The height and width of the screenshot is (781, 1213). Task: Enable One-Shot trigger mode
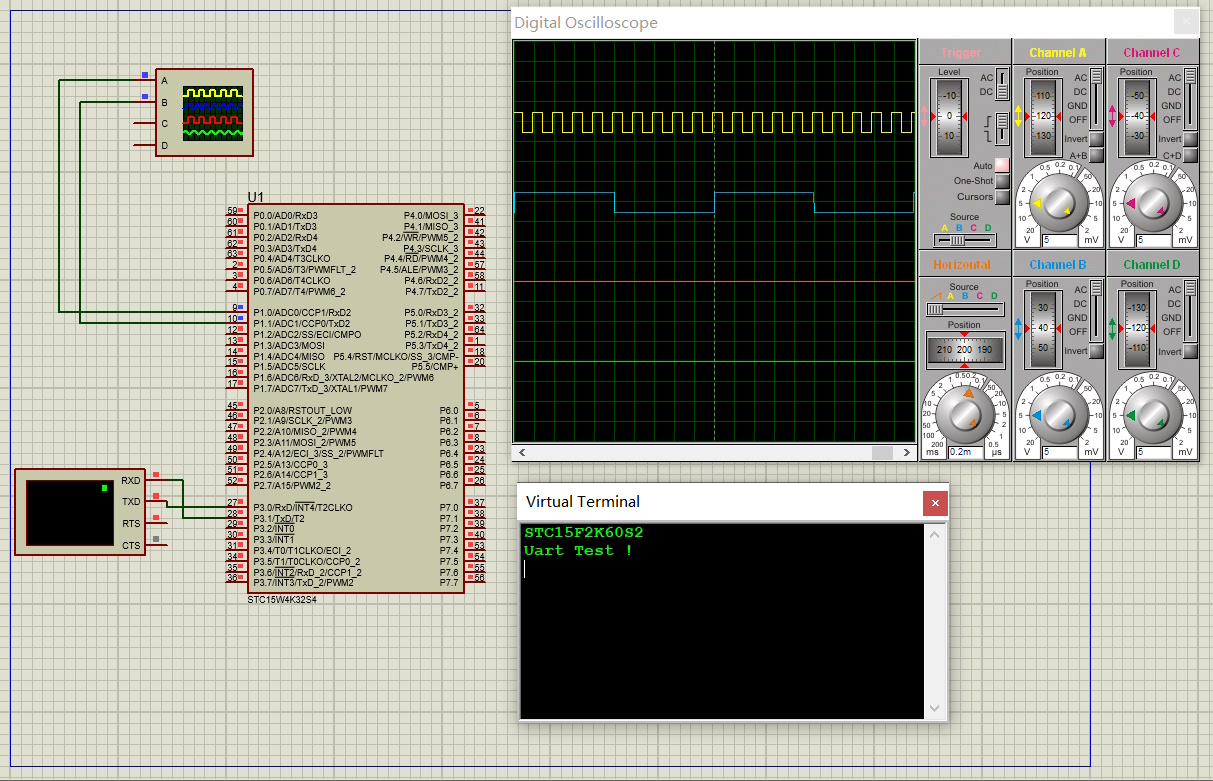tap(1002, 181)
